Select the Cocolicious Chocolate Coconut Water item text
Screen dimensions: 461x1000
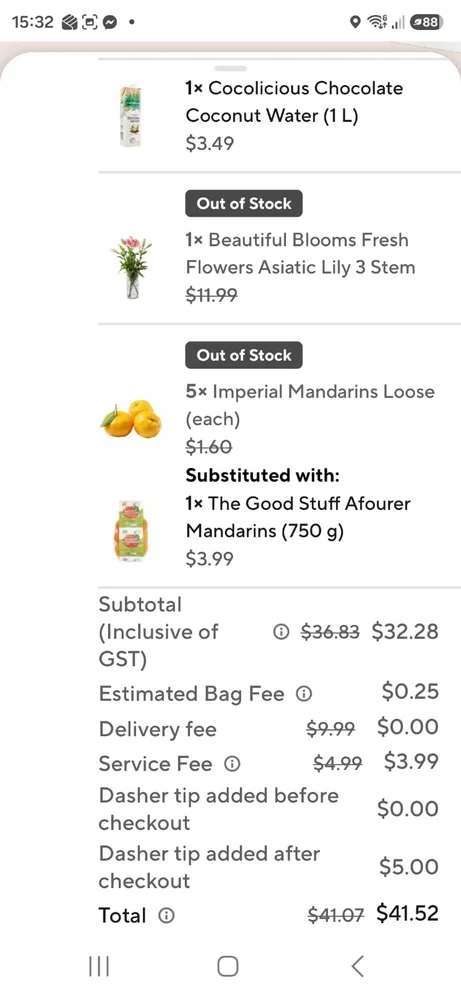pyautogui.click(x=294, y=102)
